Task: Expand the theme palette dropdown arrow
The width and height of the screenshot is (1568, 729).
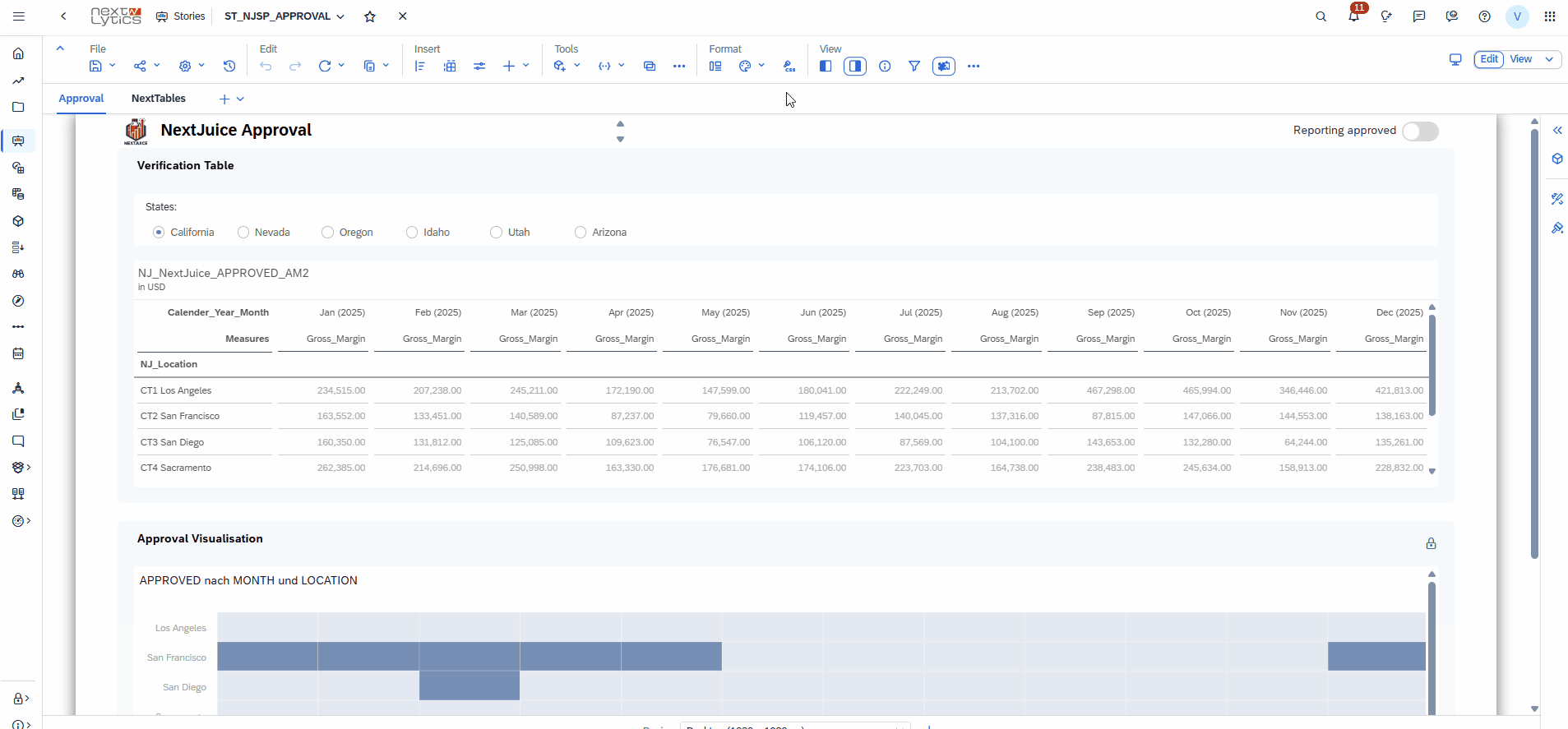Action: pos(761,66)
